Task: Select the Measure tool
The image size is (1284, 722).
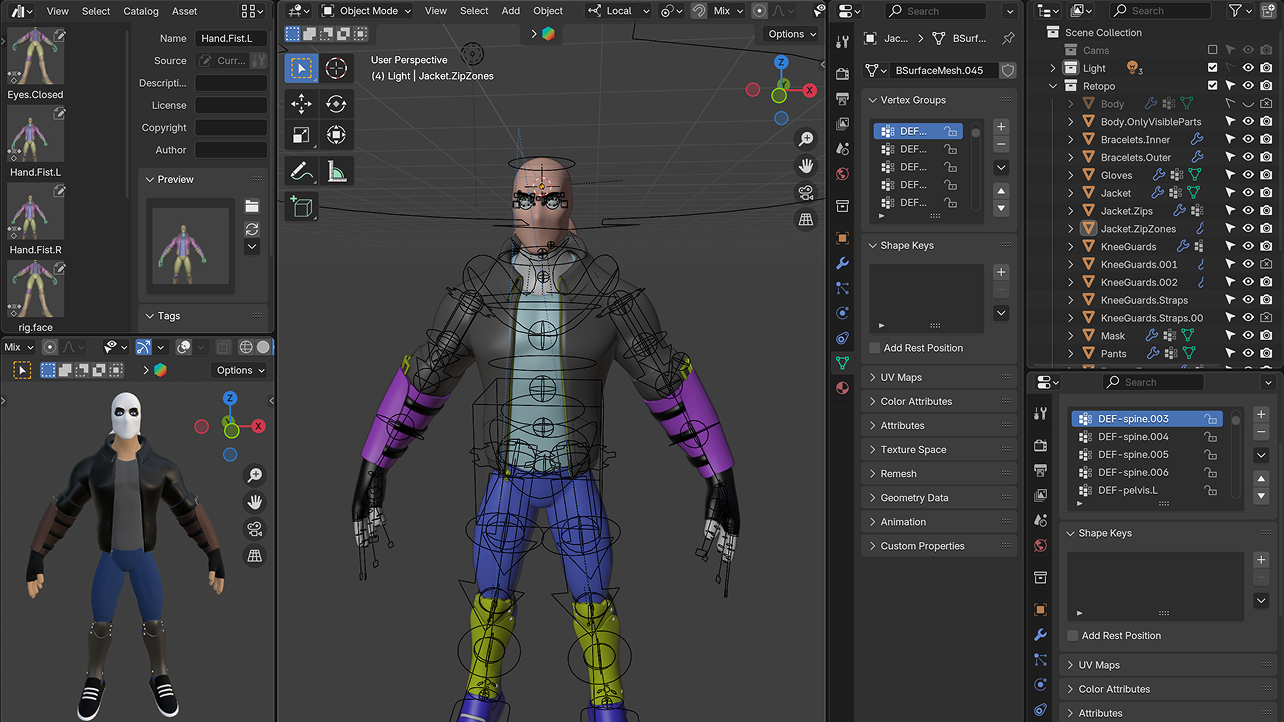Action: coord(336,172)
